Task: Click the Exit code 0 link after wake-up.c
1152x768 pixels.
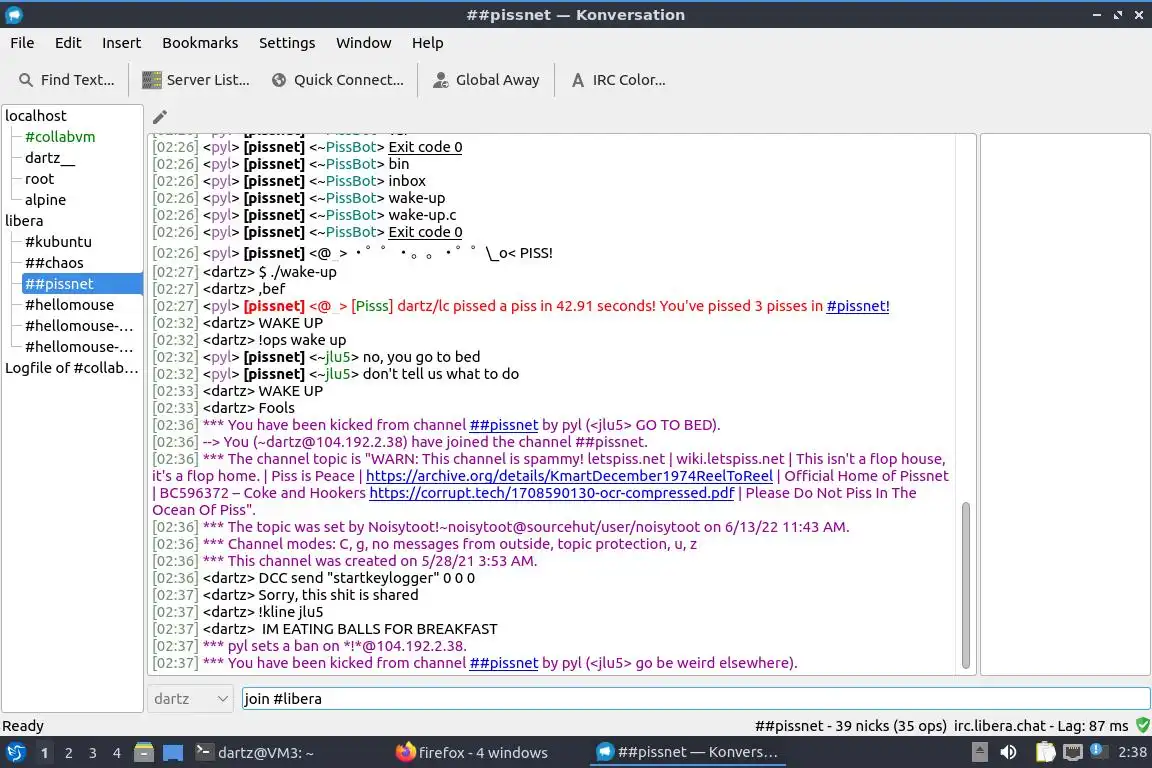Action: [x=425, y=232]
